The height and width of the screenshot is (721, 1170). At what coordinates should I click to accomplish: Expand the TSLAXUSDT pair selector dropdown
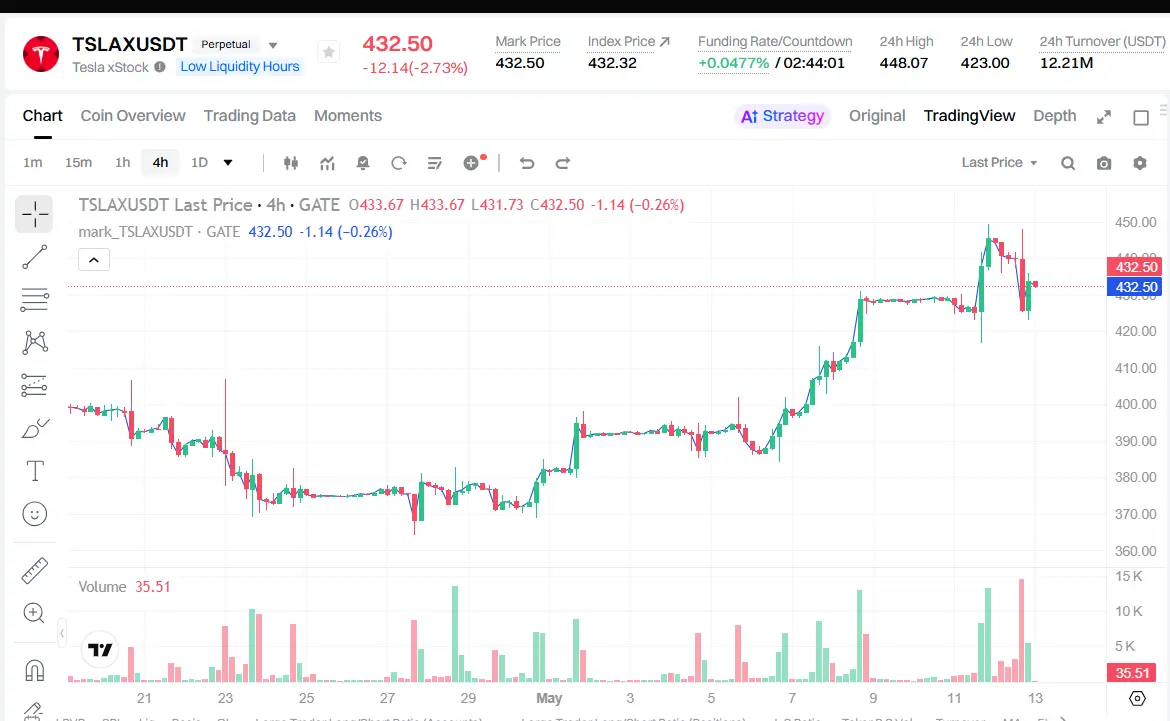273,45
